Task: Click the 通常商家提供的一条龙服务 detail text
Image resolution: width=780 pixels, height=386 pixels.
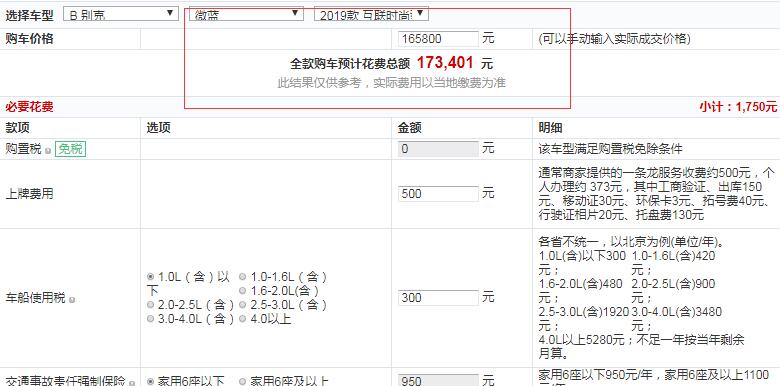Action: 656,194
